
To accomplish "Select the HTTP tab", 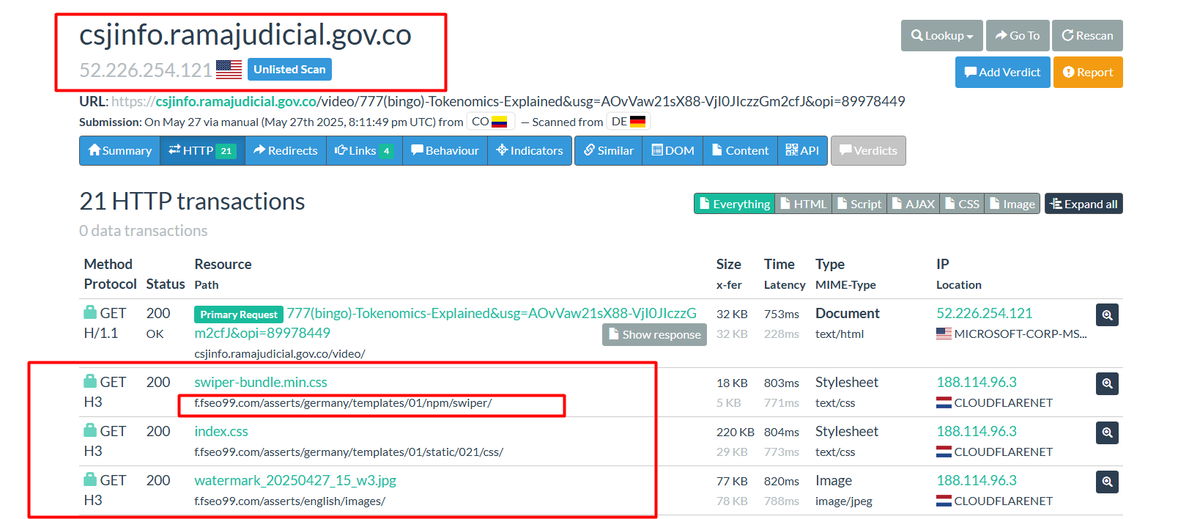I will [201, 150].
